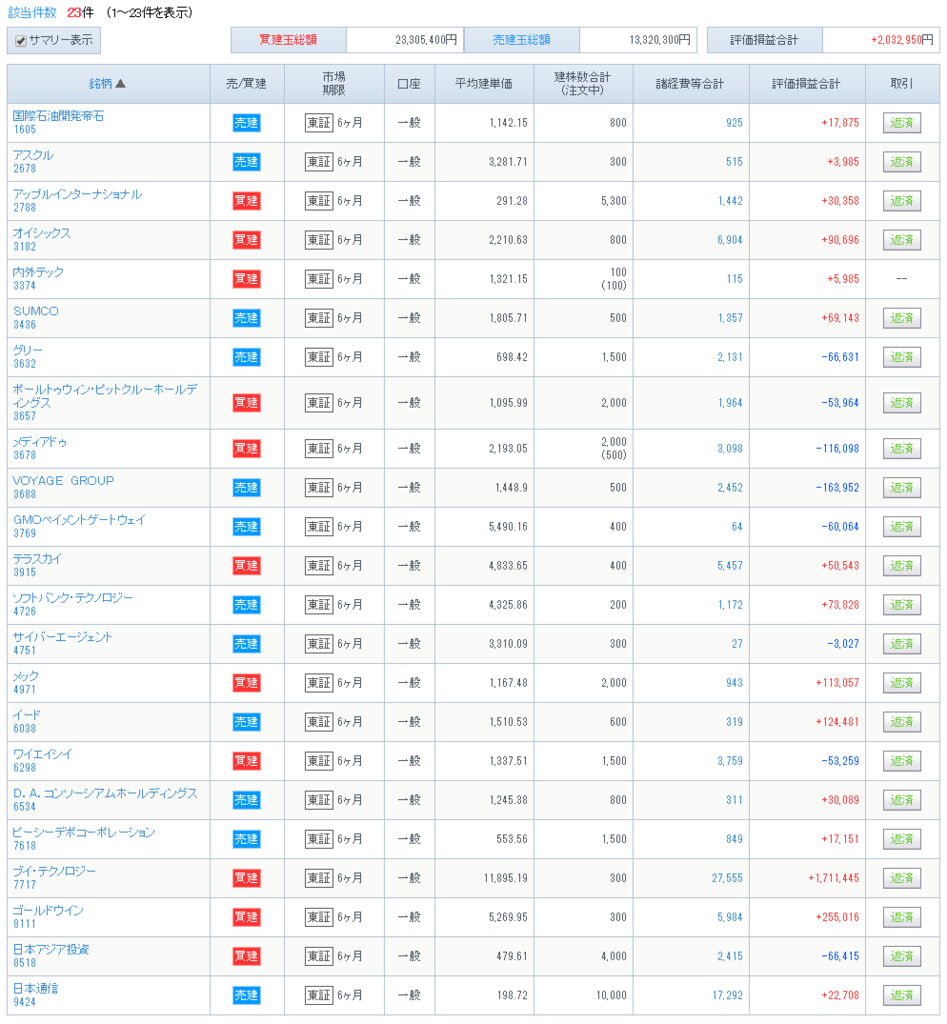The width and height of the screenshot is (947, 1024).
Task: Open アップルインターナショナル stock link
Action: click(77, 194)
